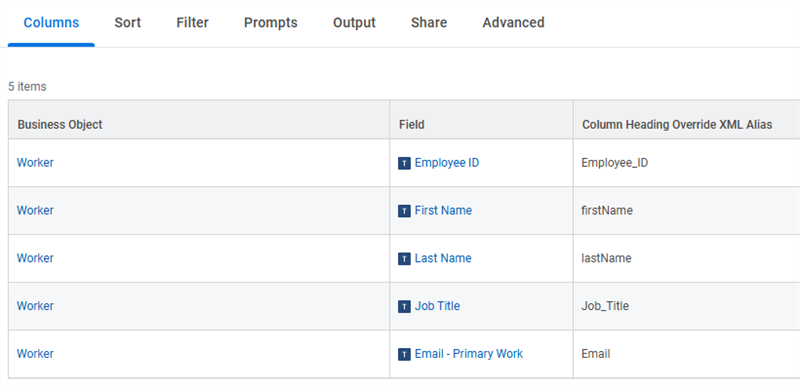The image size is (800, 390).
Task: Click the text-type icon beside Email - Primary Work
Action: click(404, 354)
